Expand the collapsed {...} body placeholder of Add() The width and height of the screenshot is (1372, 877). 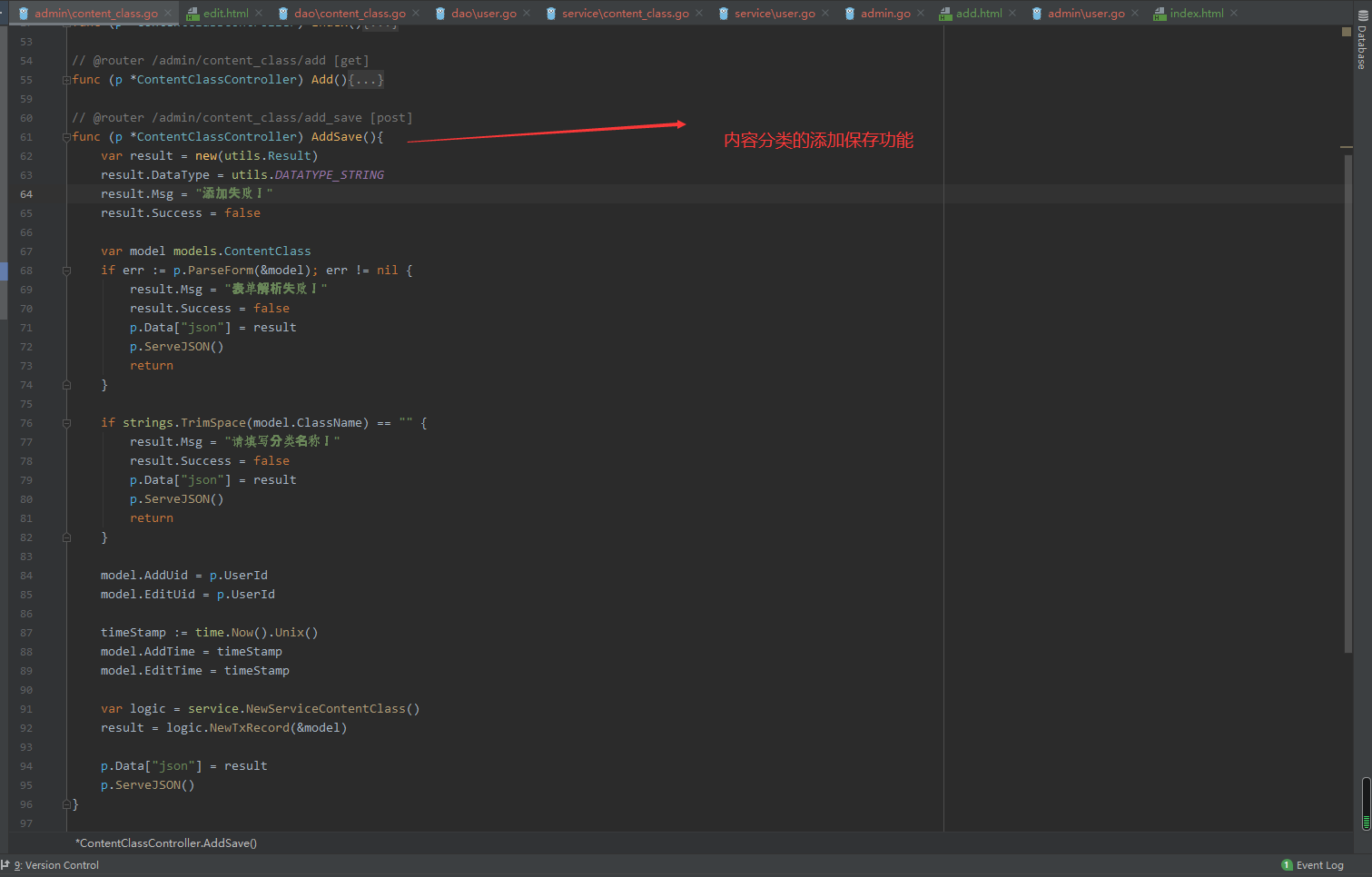pos(366,80)
